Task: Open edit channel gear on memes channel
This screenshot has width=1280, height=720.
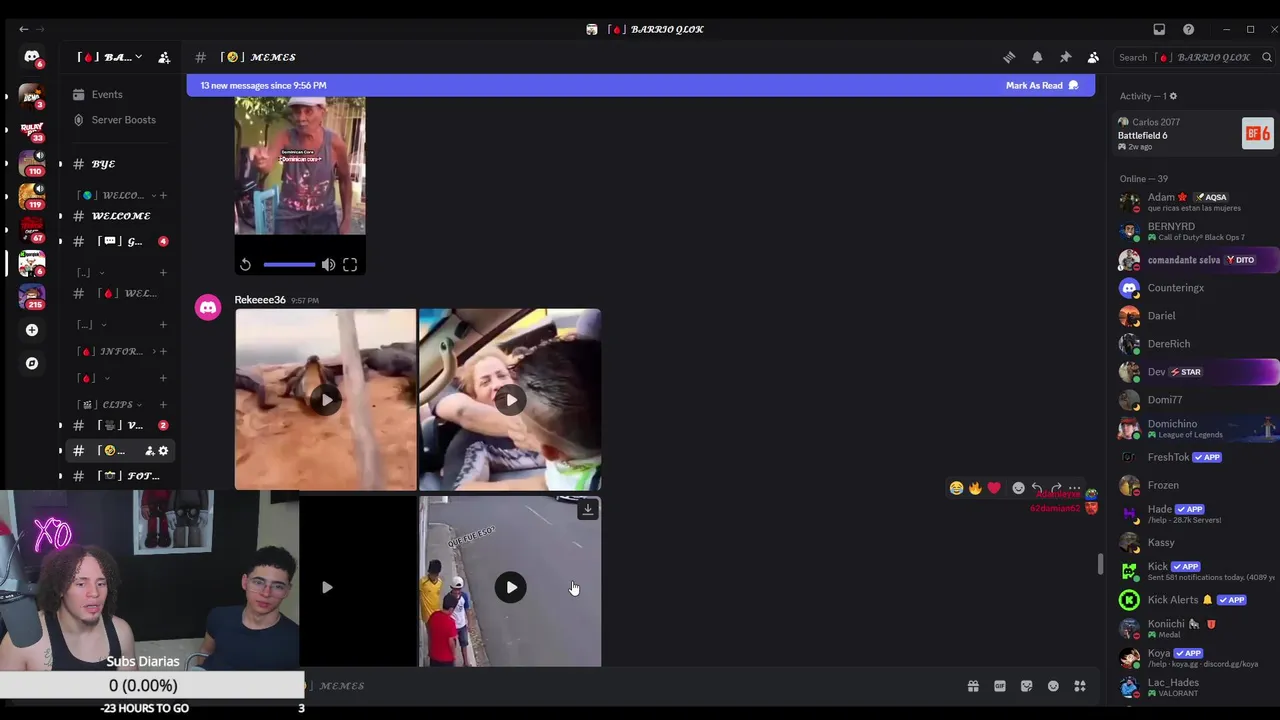Action: 164,451
